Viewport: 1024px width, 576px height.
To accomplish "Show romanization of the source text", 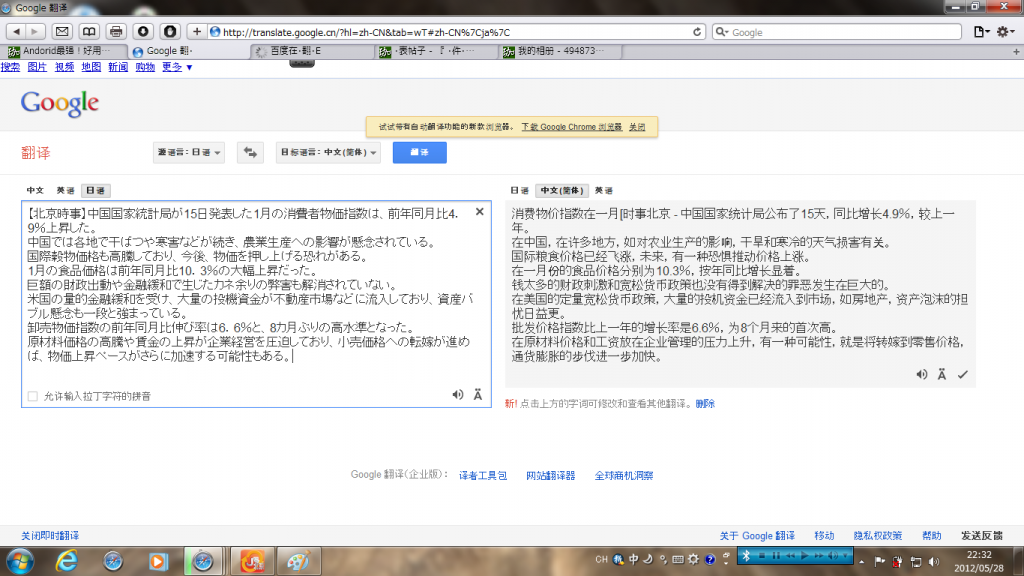I will pyautogui.click(x=478, y=394).
